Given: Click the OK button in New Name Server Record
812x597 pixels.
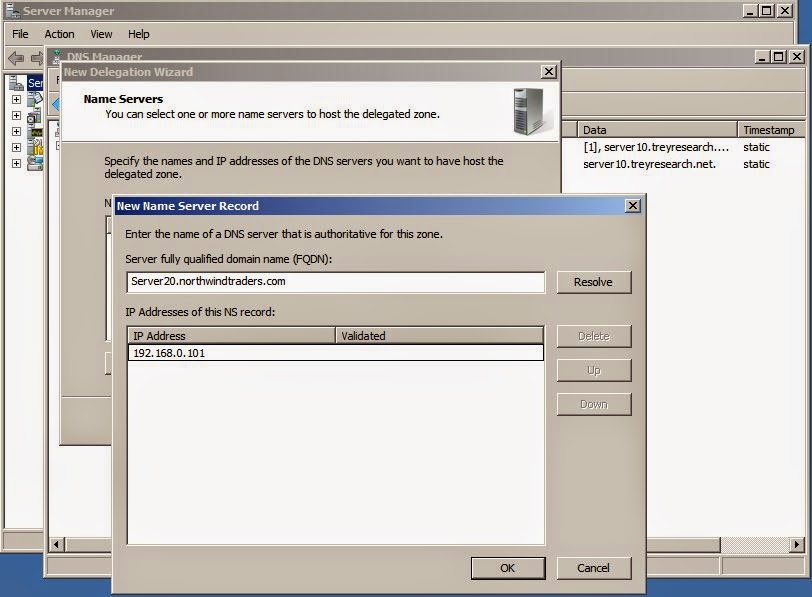Looking at the screenshot, I should click(x=508, y=568).
